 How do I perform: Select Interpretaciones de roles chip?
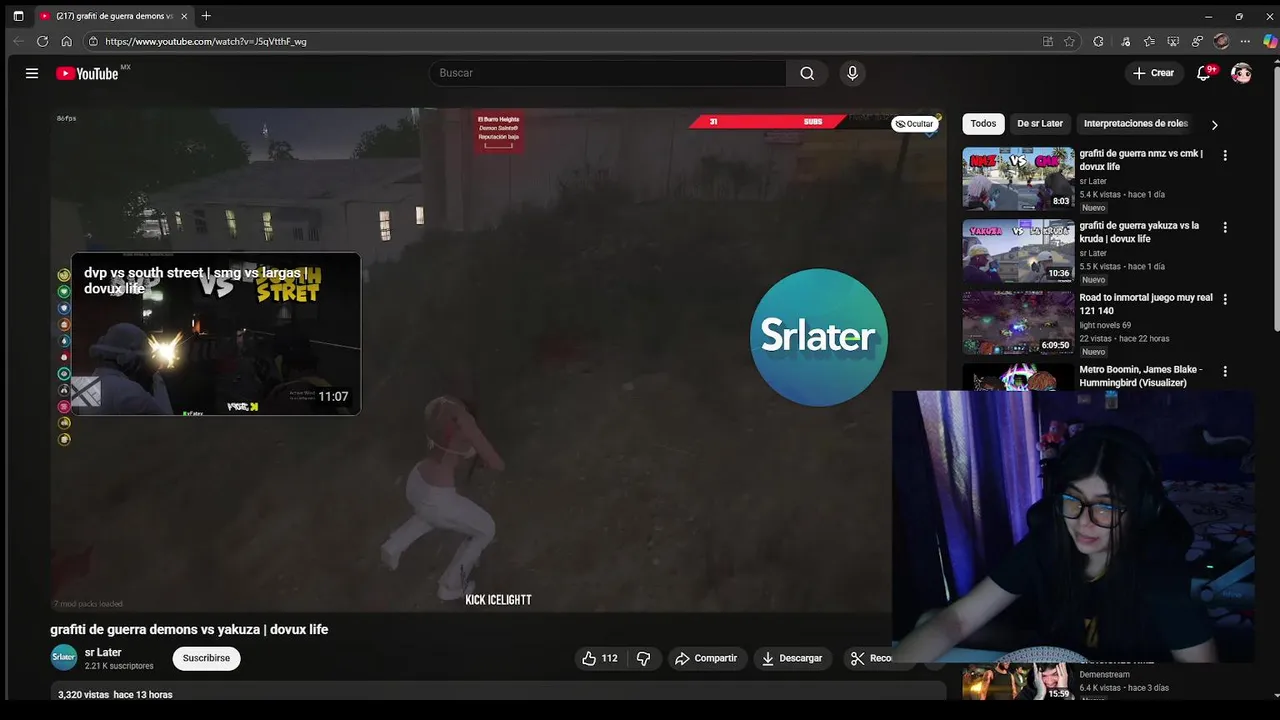click(x=1136, y=124)
